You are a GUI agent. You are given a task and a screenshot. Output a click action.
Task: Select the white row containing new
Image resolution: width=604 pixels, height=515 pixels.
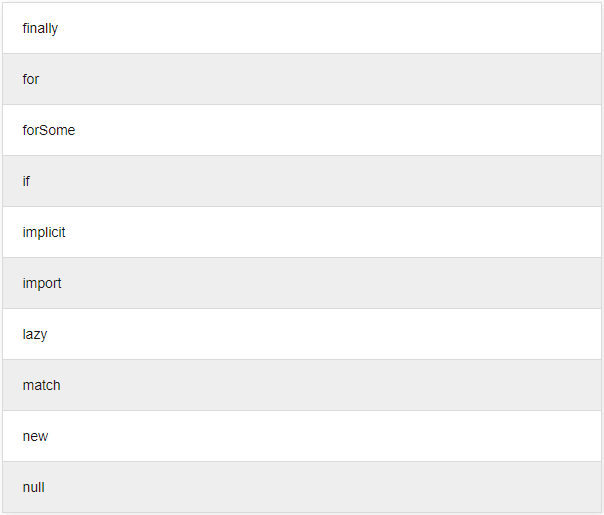(x=300, y=436)
